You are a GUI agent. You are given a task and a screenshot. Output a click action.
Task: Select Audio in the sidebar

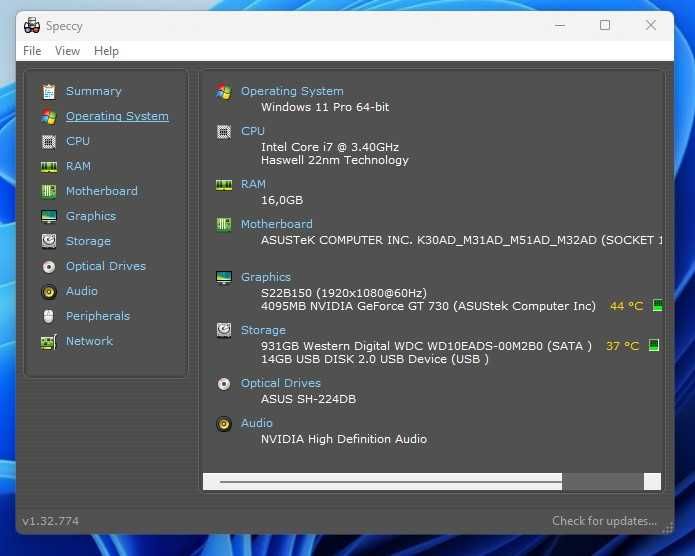click(82, 291)
